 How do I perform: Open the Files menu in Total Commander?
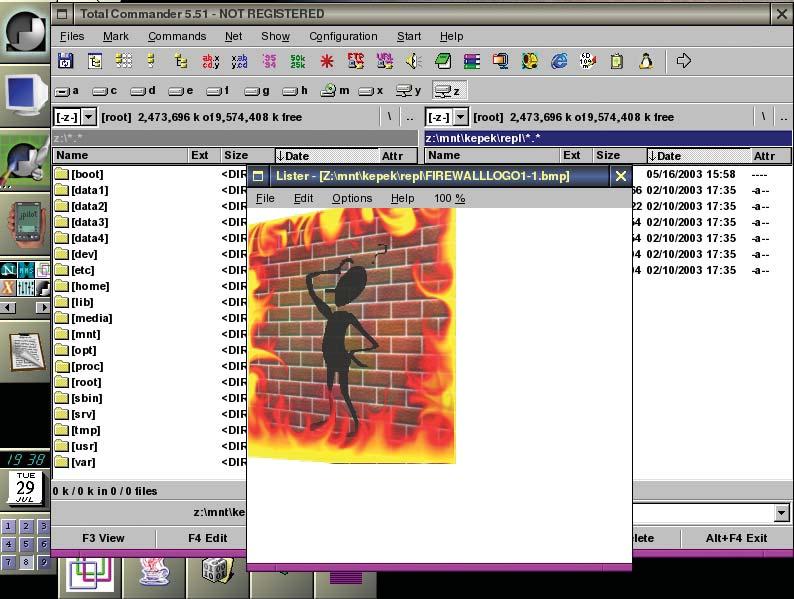click(72, 36)
